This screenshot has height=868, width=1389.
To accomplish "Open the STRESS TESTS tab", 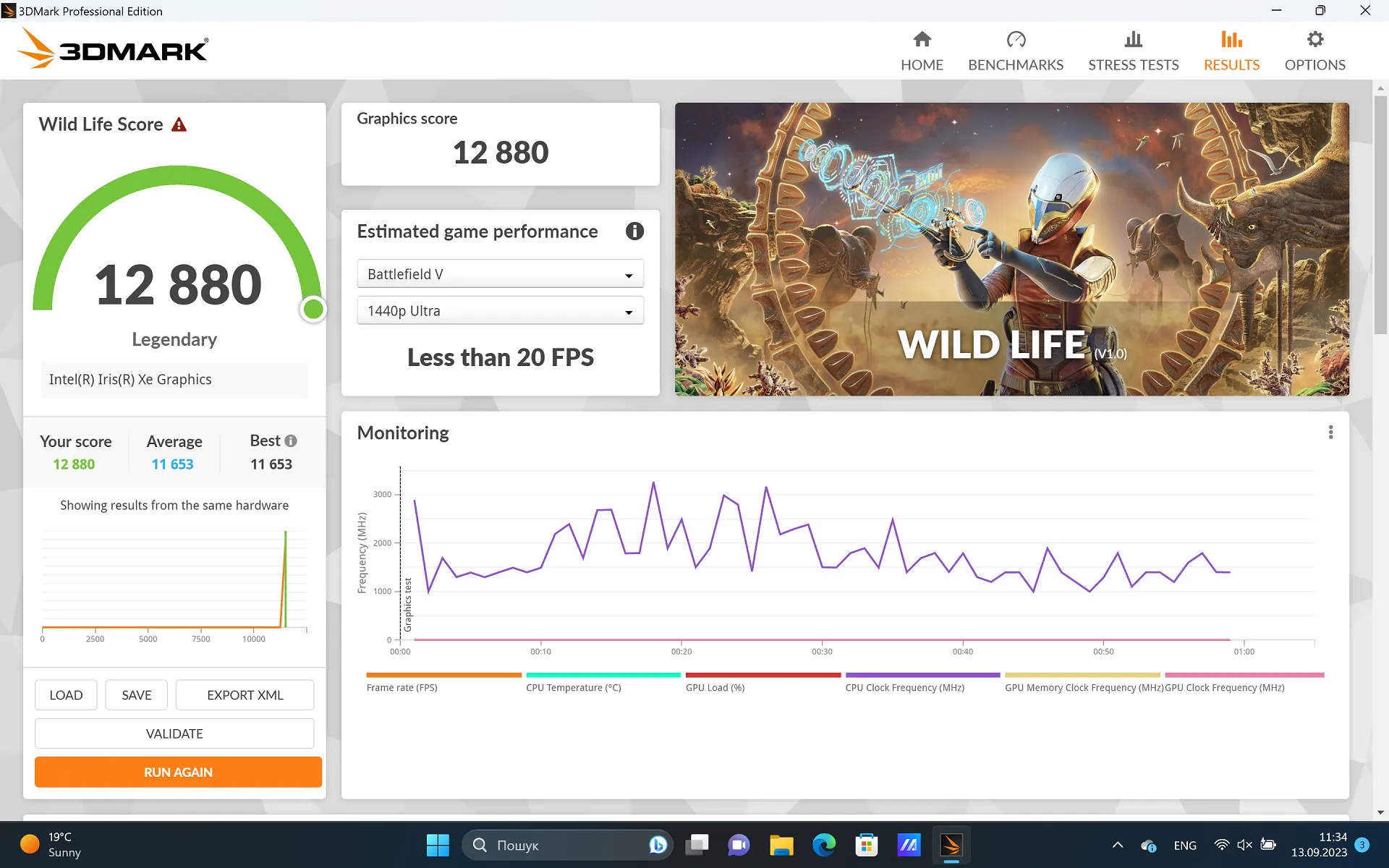I will coord(1134,51).
